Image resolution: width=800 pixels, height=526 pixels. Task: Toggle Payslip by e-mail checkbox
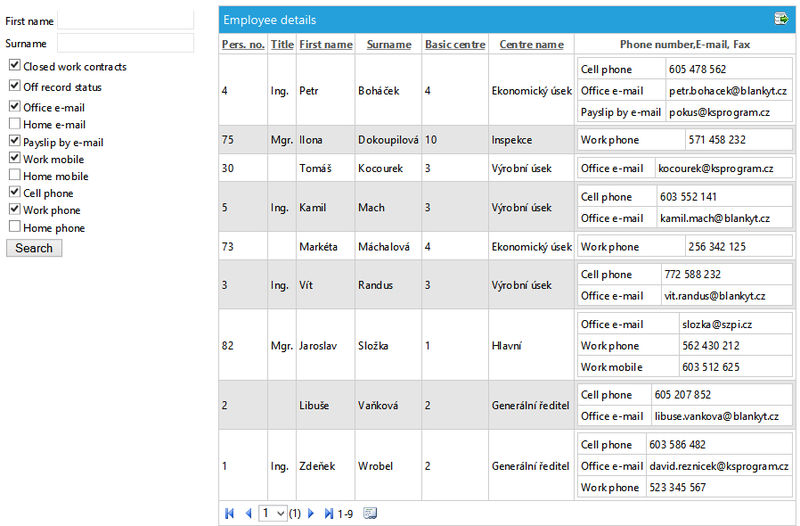pyautogui.click(x=15, y=141)
